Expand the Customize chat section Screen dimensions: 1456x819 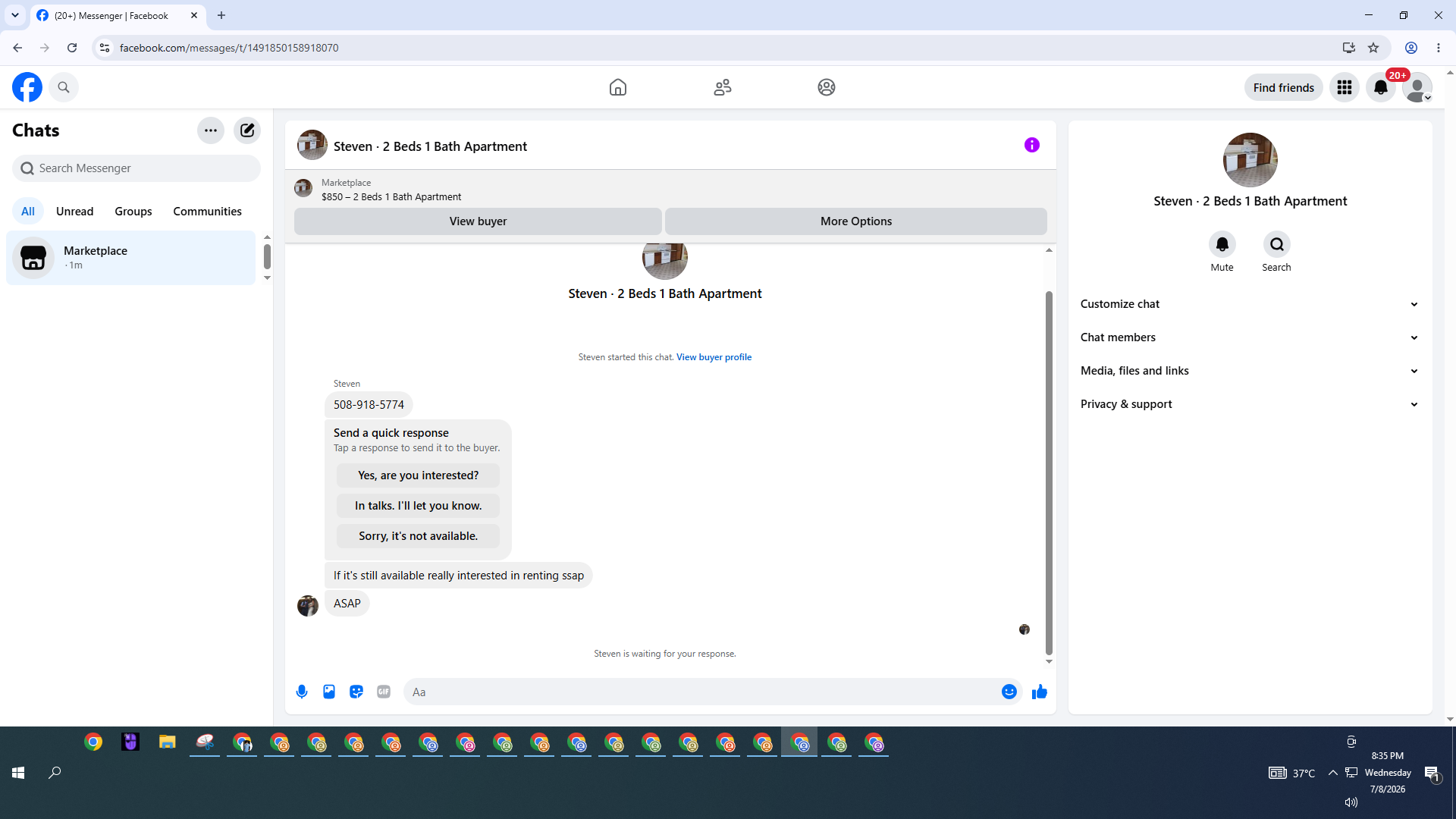(1250, 304)
